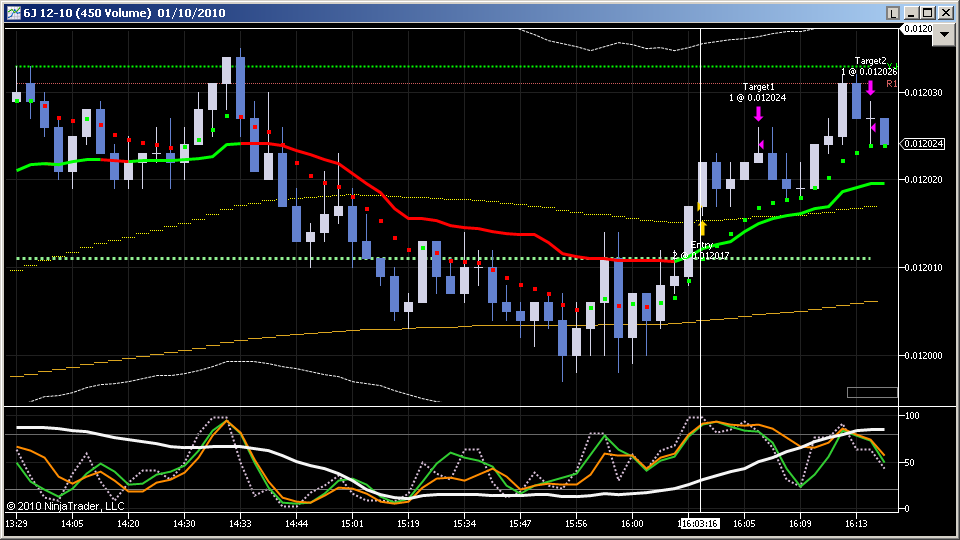Click the 0.012010 price axis label

[924, 268]
